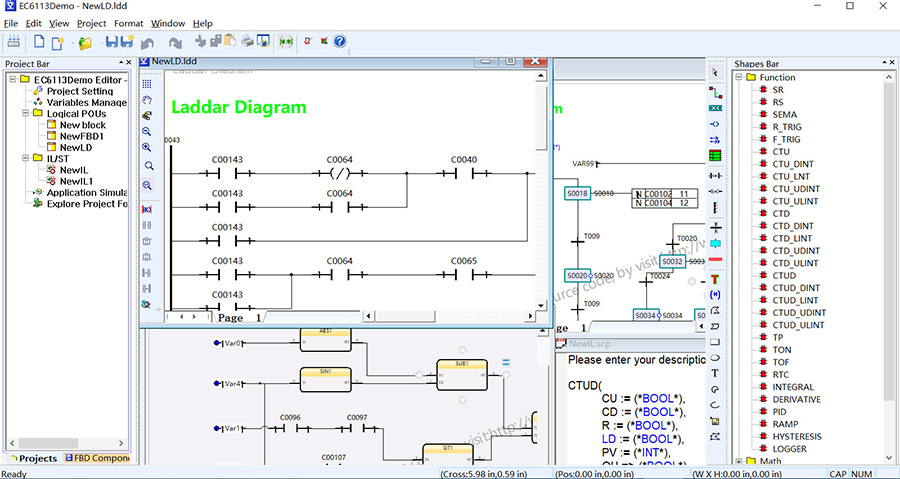
Task: Select the red line shape tool
Action: (715, 260)
